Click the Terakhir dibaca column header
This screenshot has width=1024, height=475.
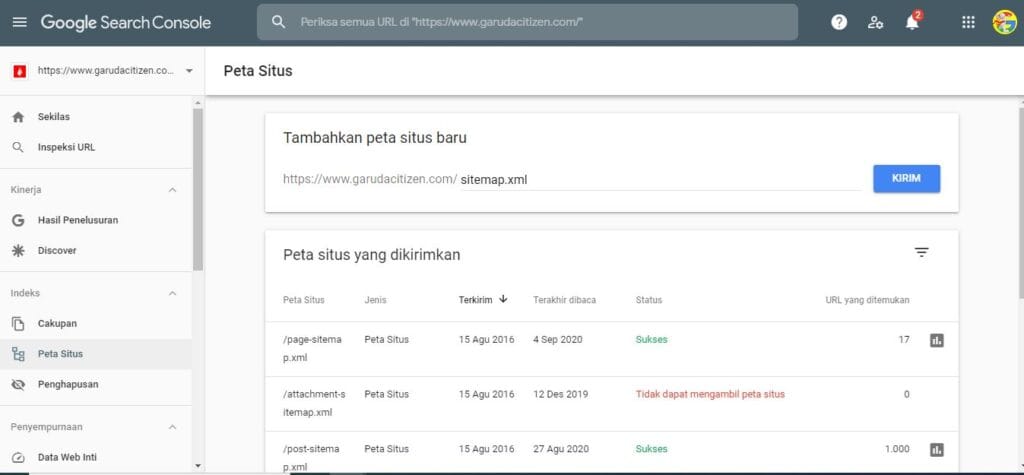[x=564, y=300]
